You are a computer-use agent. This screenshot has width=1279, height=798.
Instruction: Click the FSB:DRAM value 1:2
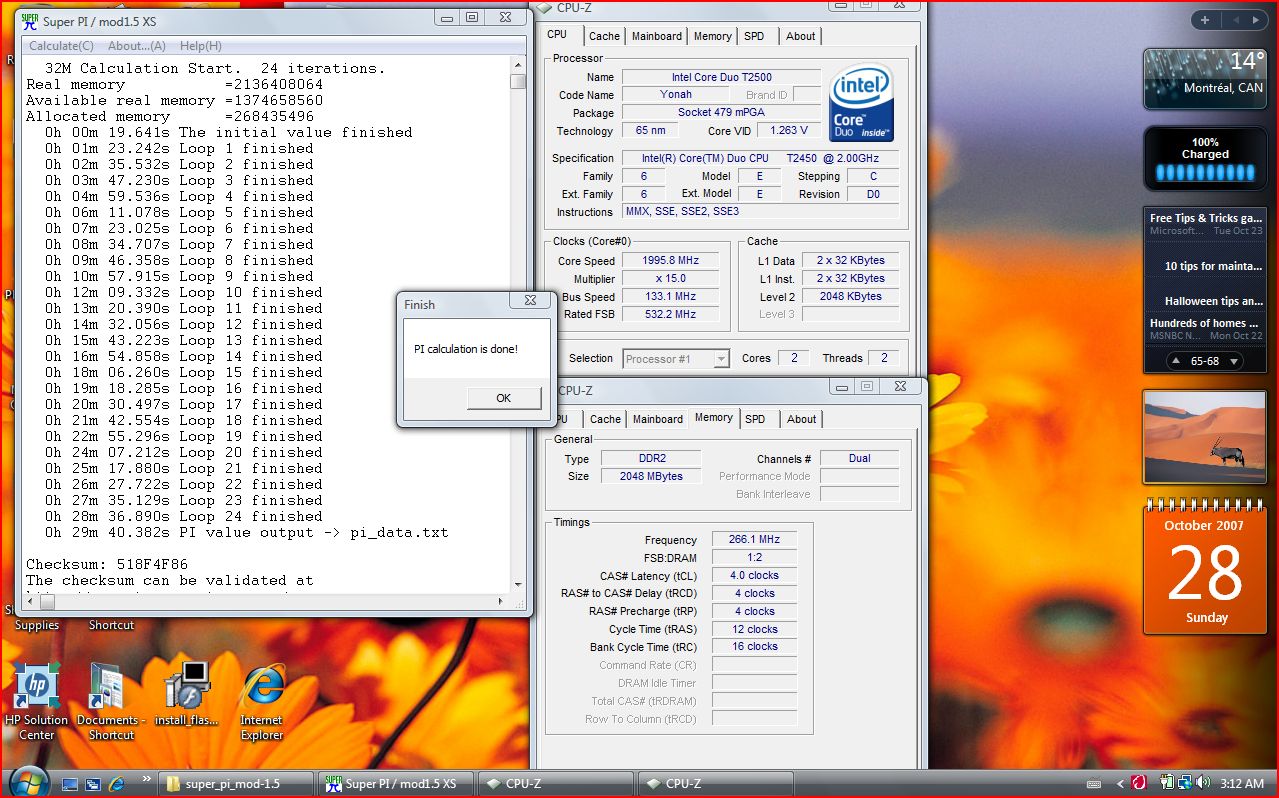click(754, 557)
